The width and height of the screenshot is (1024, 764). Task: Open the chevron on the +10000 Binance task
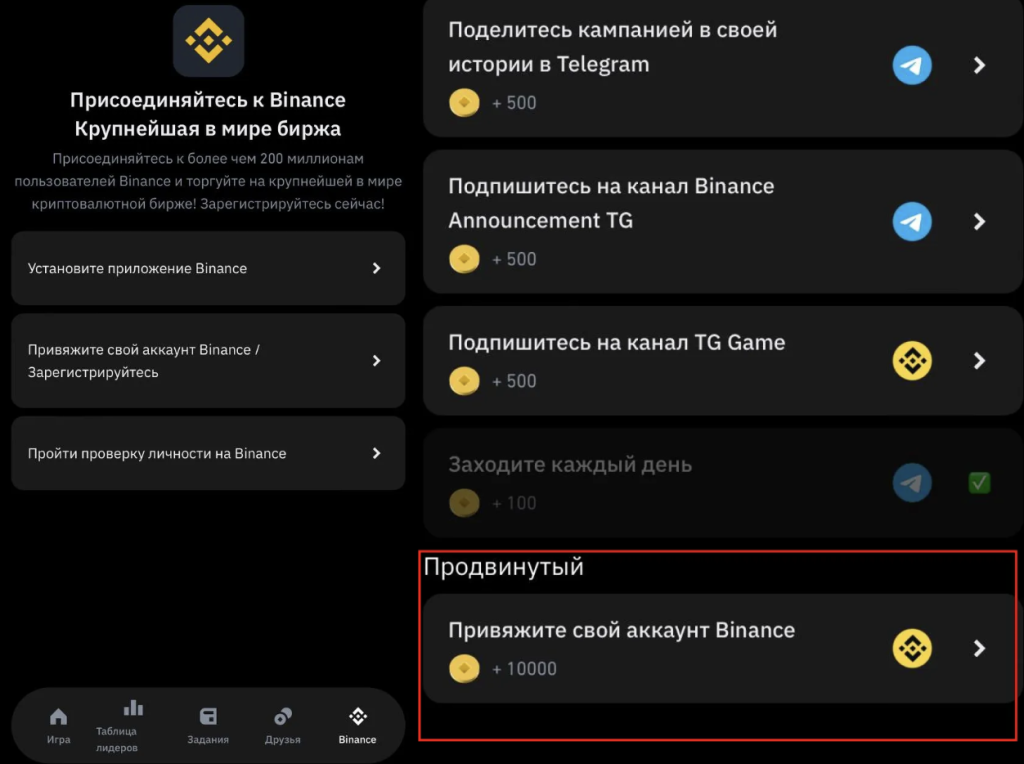[x=979, y=648]
